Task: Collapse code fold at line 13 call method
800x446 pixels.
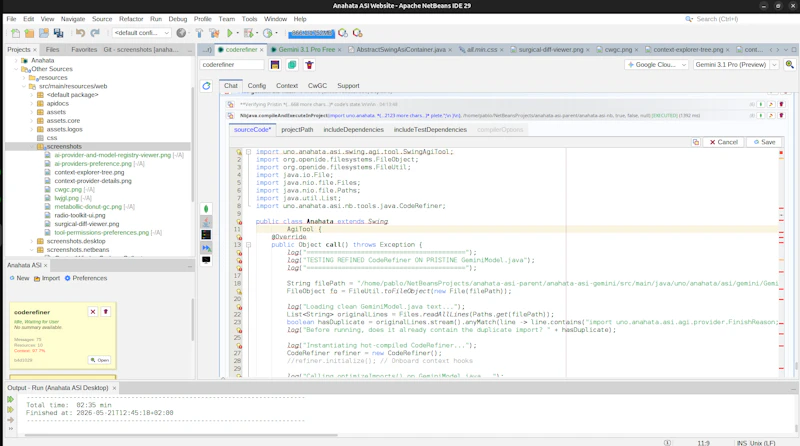Action: [x=248, y=245]
